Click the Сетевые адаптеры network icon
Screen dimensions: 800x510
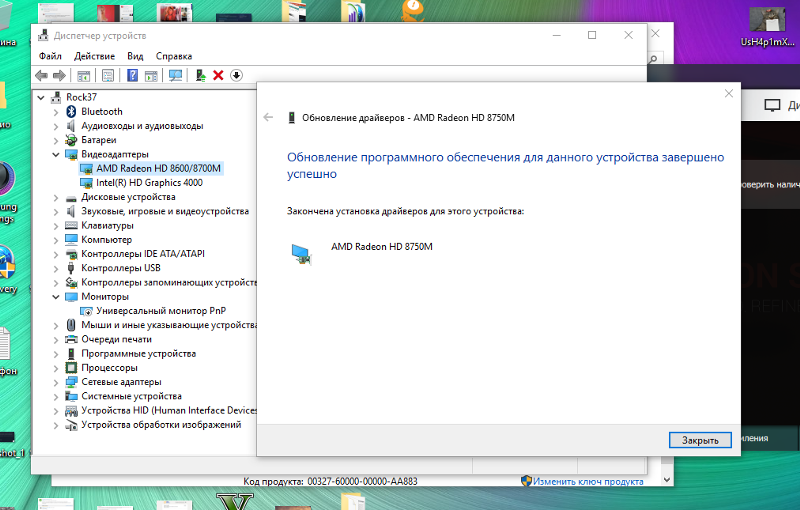click(71, 382)
